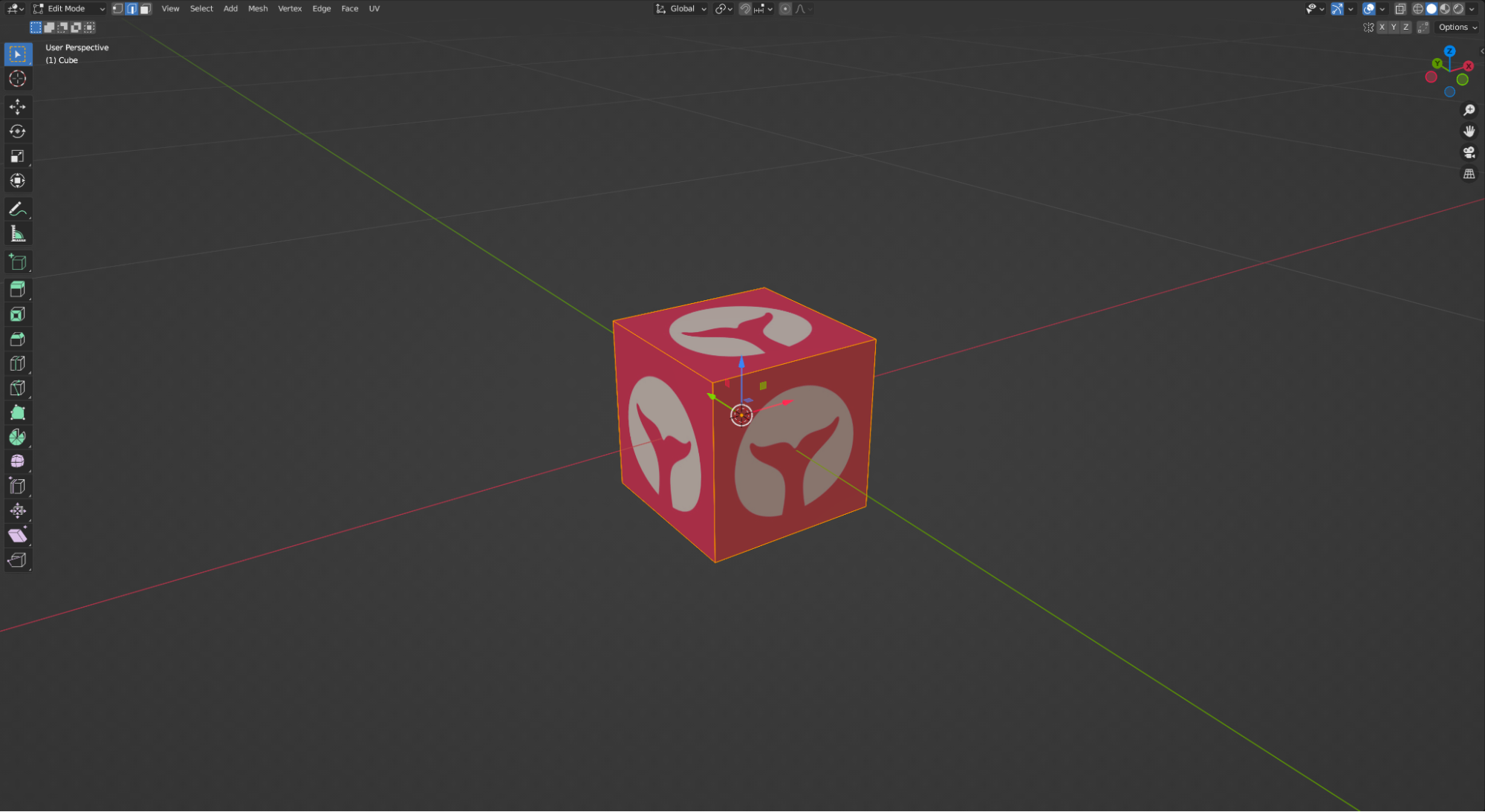Activate the Scale tool

pos(17,156)
